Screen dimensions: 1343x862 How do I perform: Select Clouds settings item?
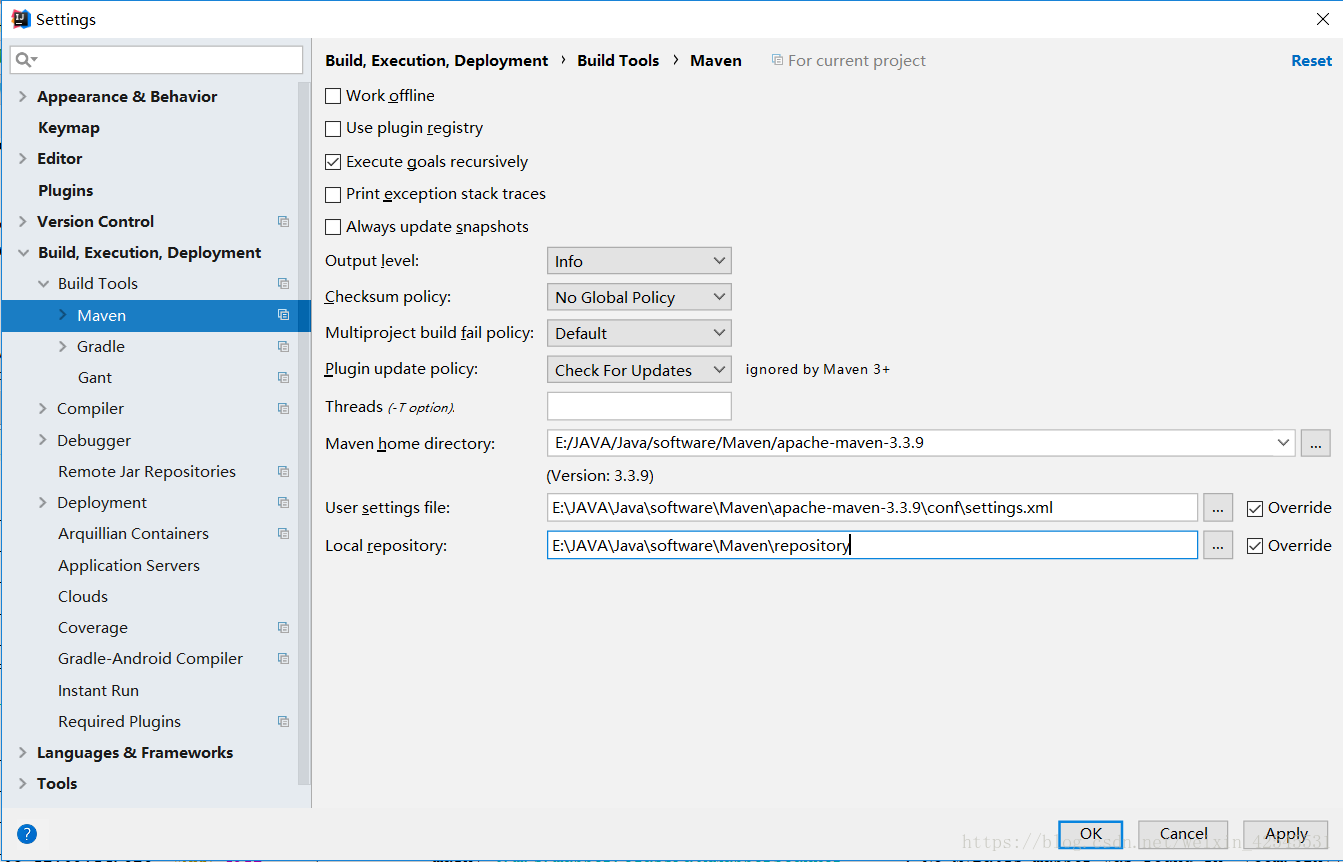pyautogui.click(x=83, y=597)
